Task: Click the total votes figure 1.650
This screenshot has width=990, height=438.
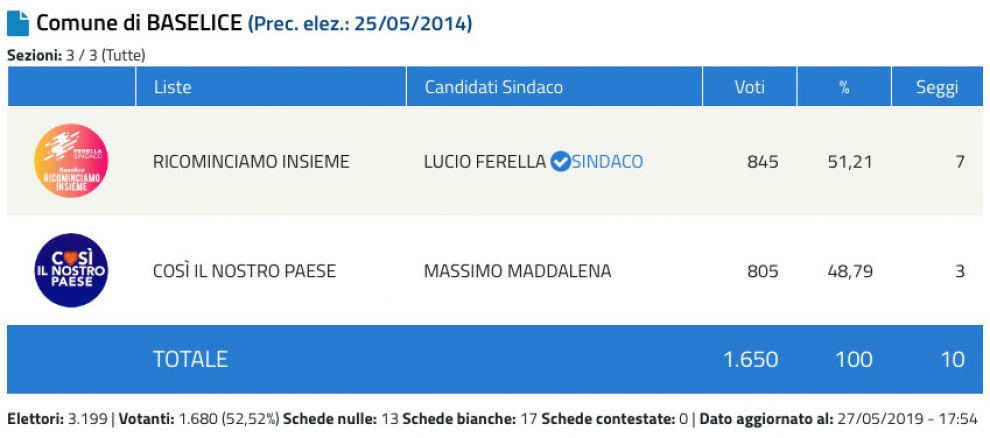Action: tap(750, 359)
